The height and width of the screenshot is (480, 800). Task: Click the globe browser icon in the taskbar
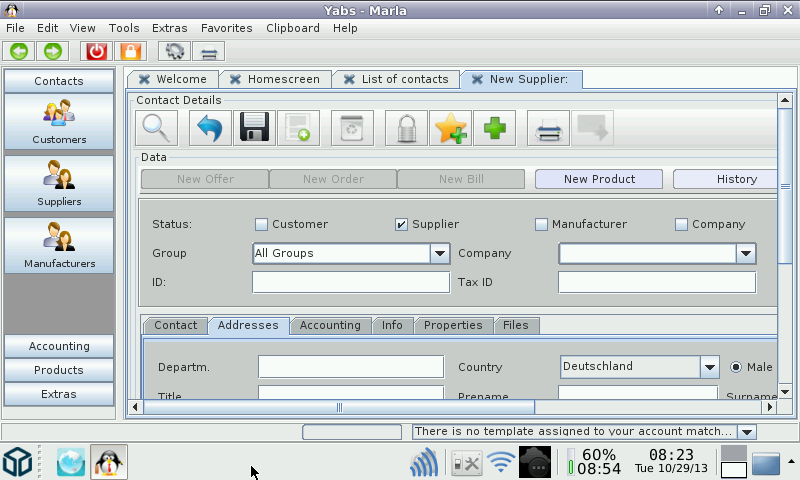[71, 462]
